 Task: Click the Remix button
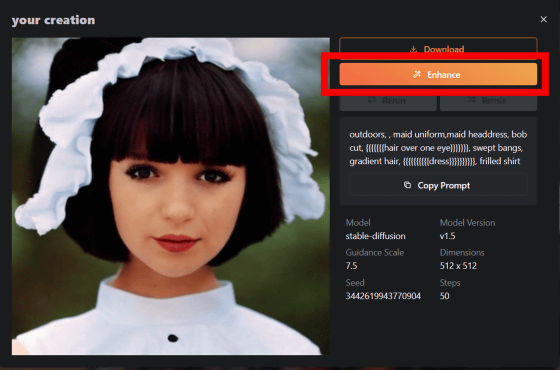pyautogui.click(x=489, y=100)
